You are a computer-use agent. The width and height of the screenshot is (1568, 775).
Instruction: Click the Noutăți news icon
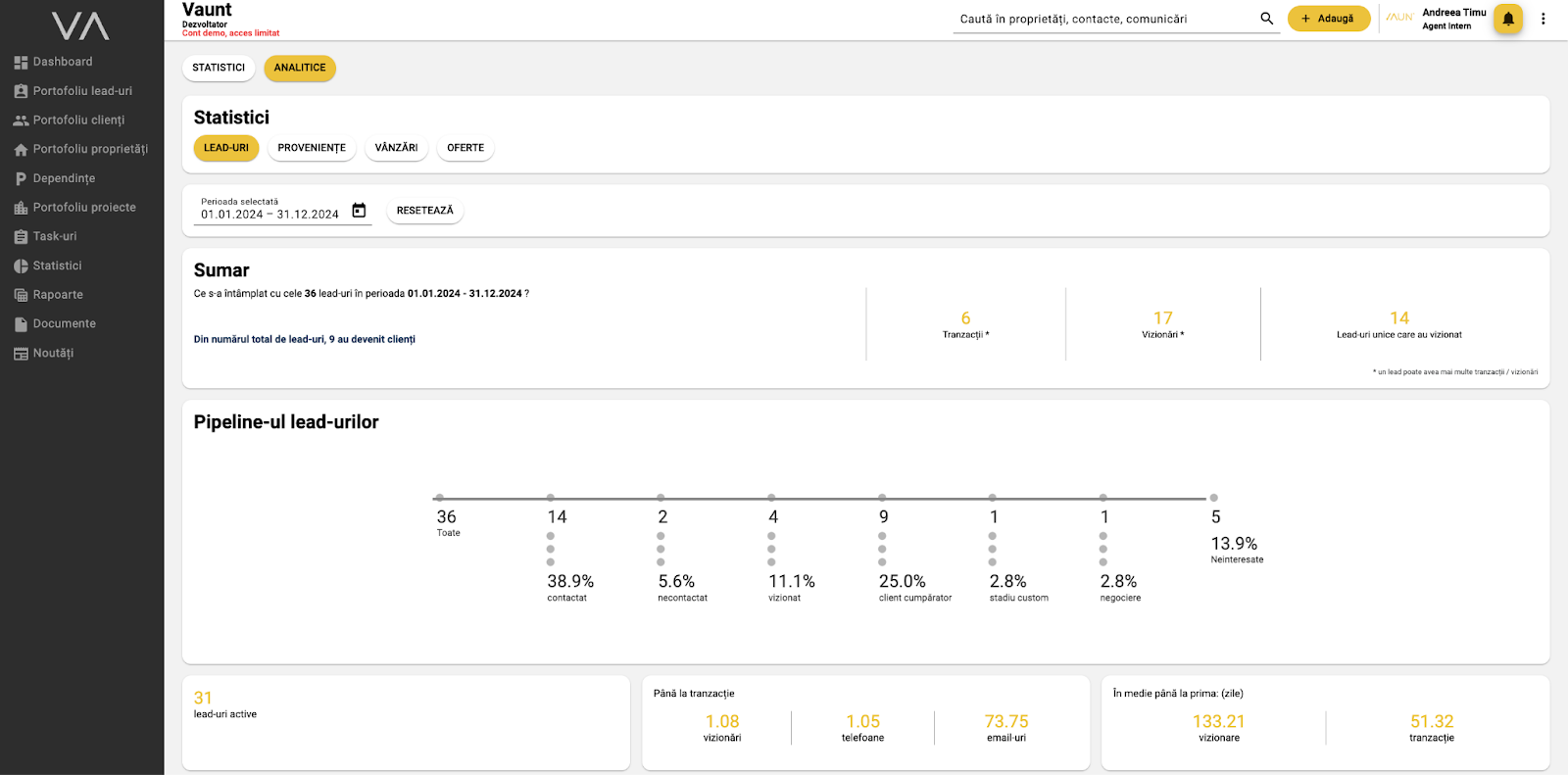coord(21,354)
